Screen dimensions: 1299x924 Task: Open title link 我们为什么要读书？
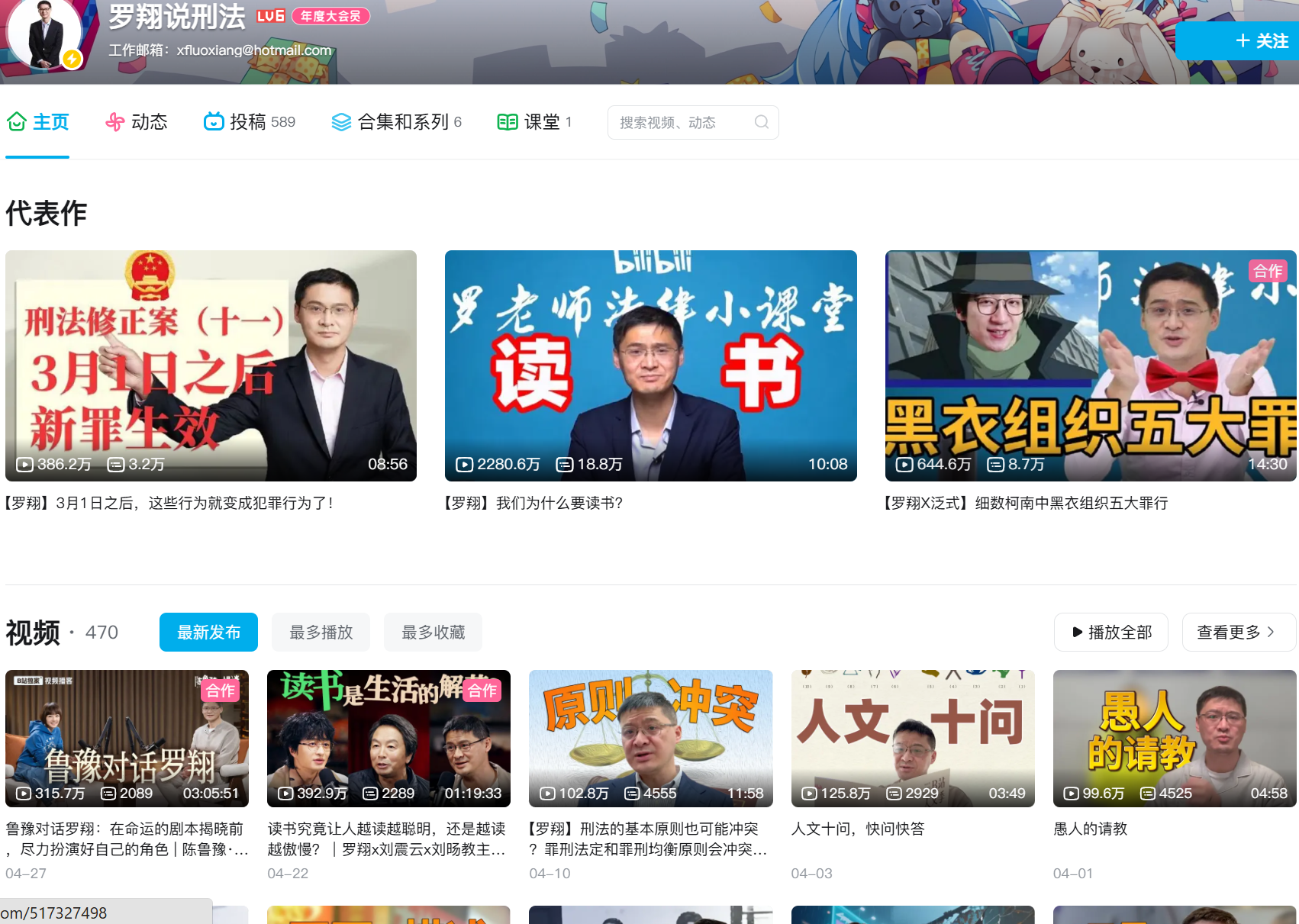click(533, 503)
